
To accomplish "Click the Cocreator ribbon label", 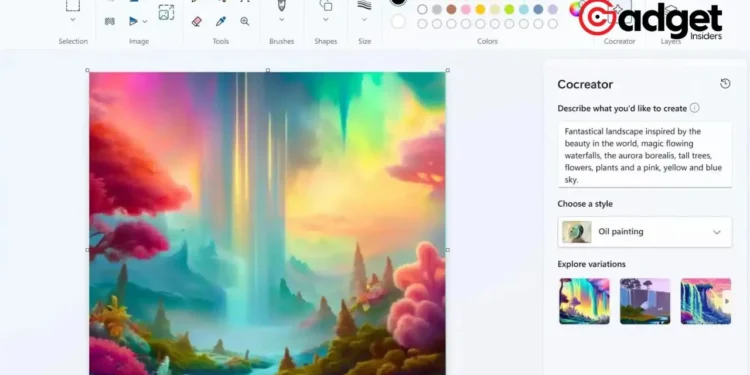I will pos(619,42).
